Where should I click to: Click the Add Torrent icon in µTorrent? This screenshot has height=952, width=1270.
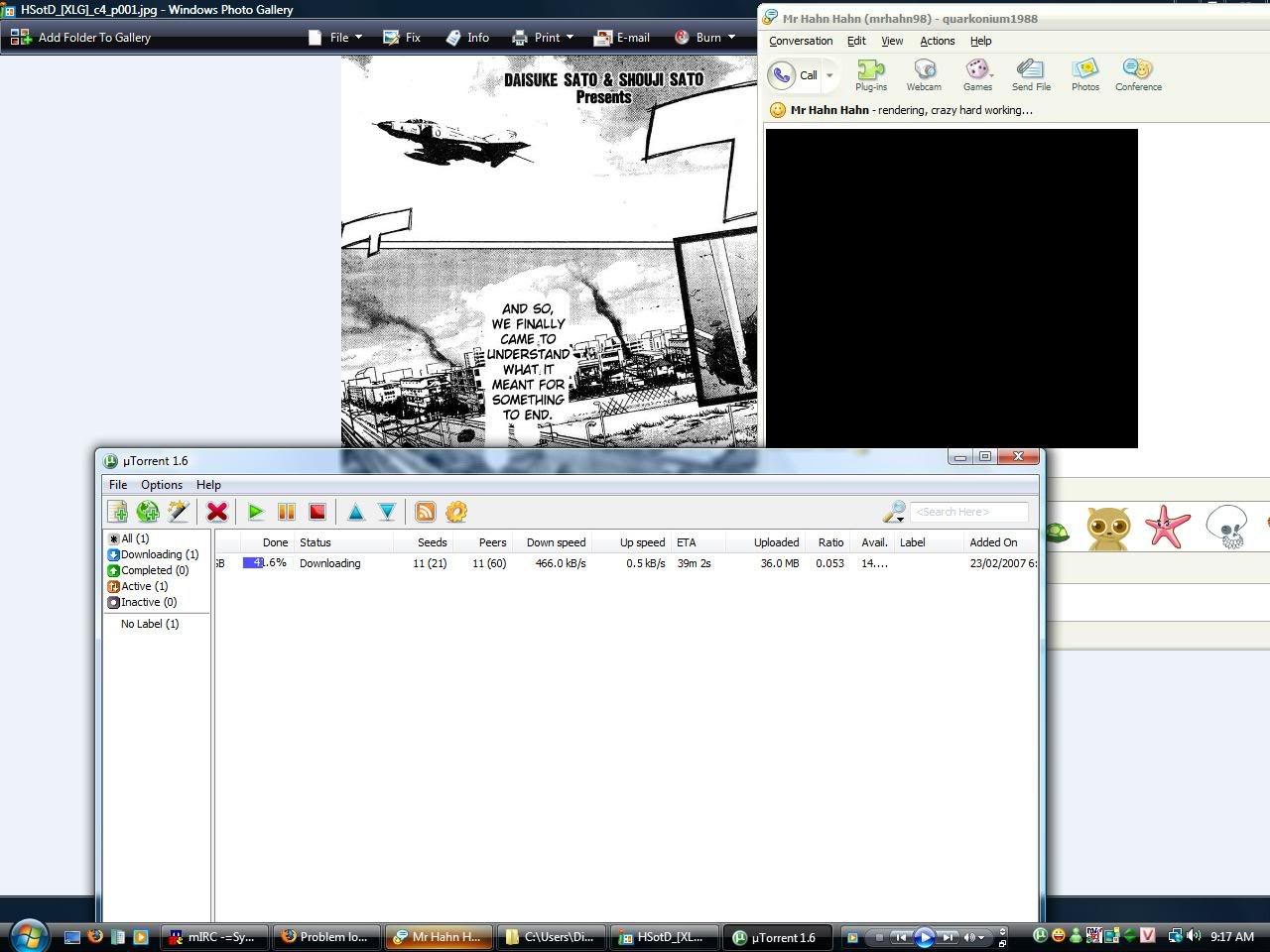pyautogui.click(x=118, y=512)
